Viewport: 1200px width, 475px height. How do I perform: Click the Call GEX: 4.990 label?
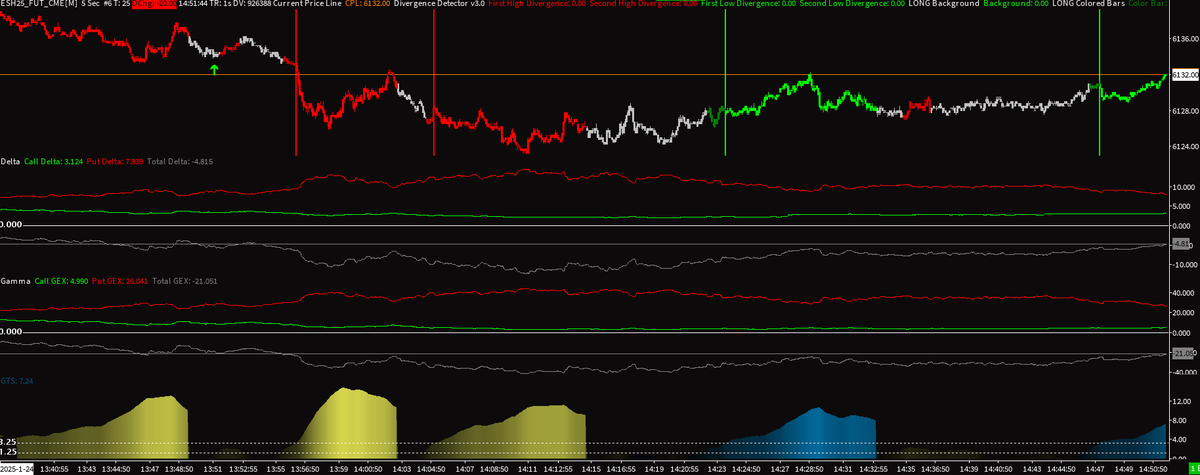[x=62, y=283]
